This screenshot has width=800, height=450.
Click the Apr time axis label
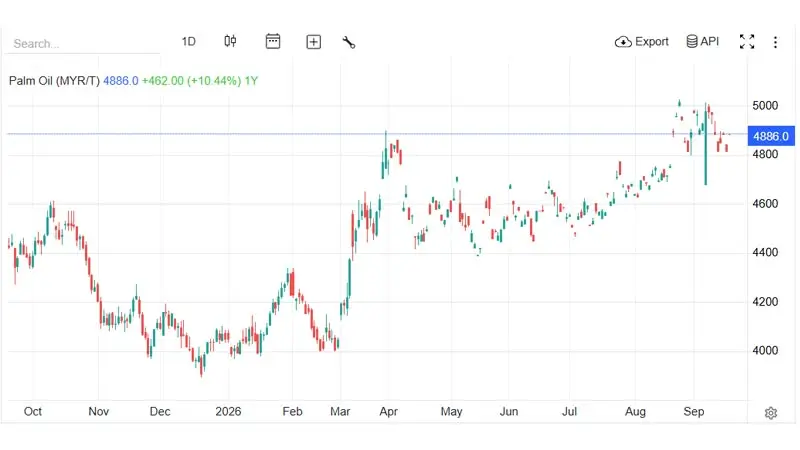pos(388,411)
